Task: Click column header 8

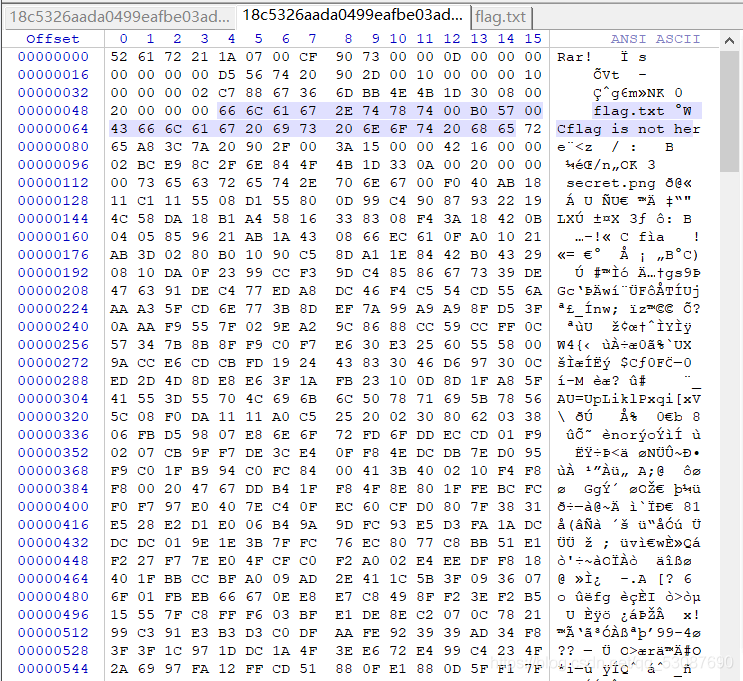Action: click(x=348, y=39)
